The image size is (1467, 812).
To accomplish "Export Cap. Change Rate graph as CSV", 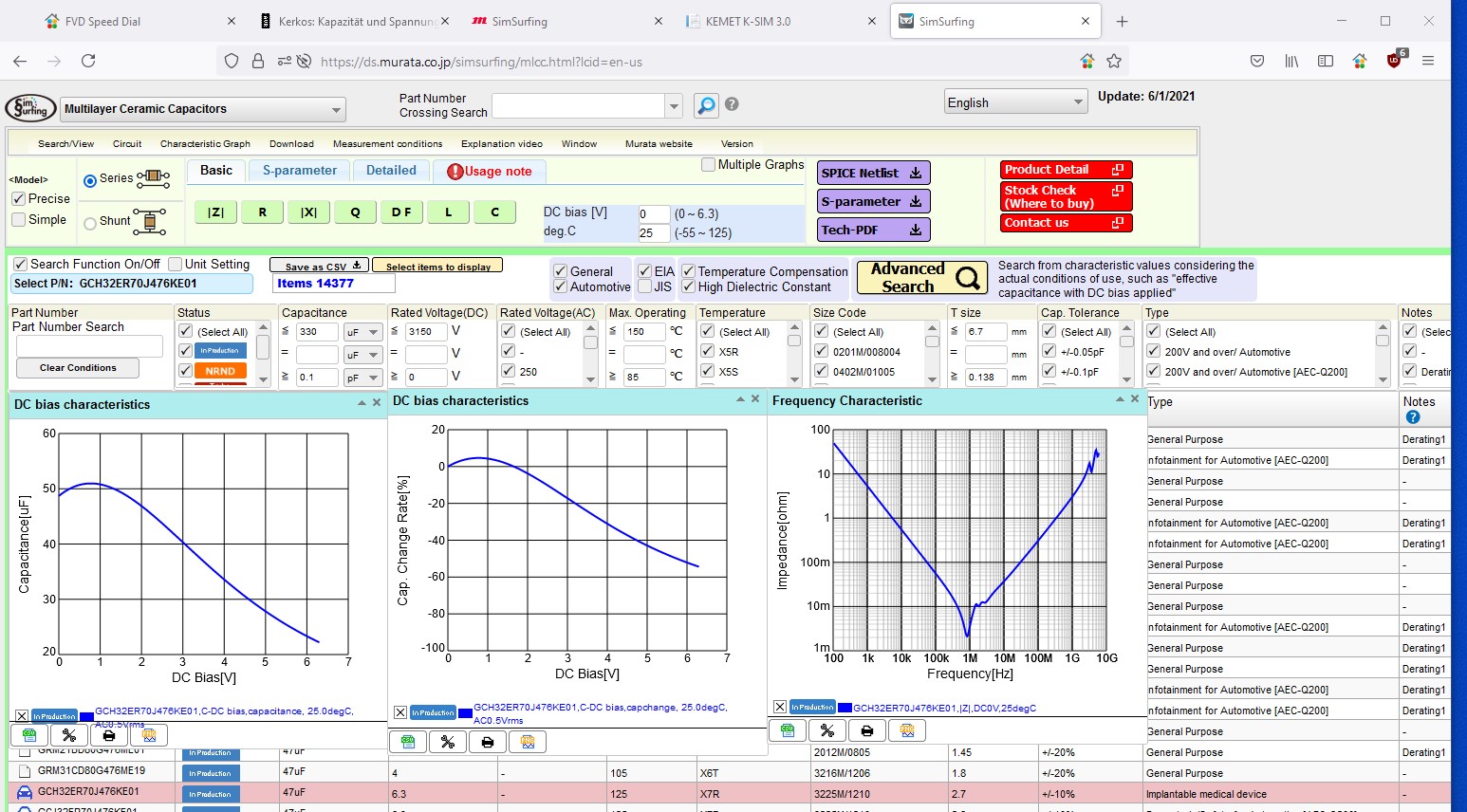I will click(408, 742).
